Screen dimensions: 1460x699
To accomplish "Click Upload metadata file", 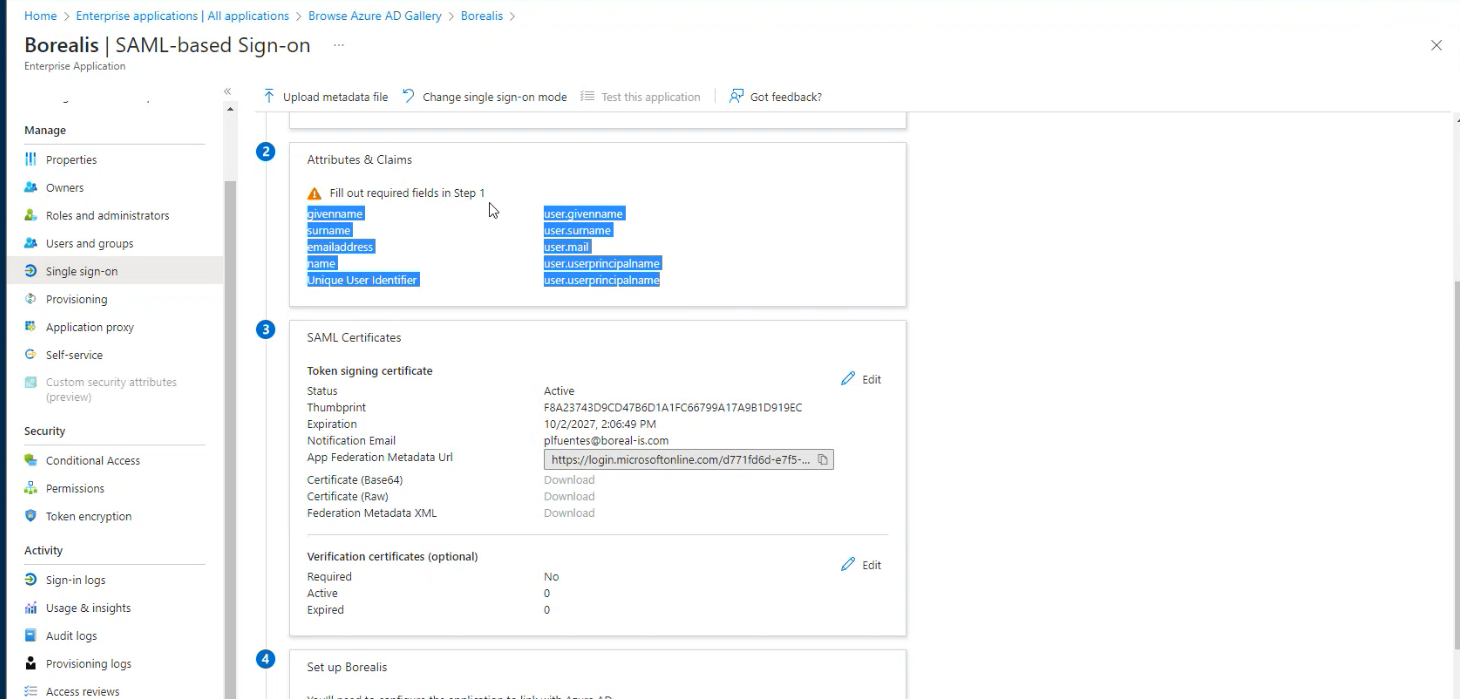I will point(325,97).
